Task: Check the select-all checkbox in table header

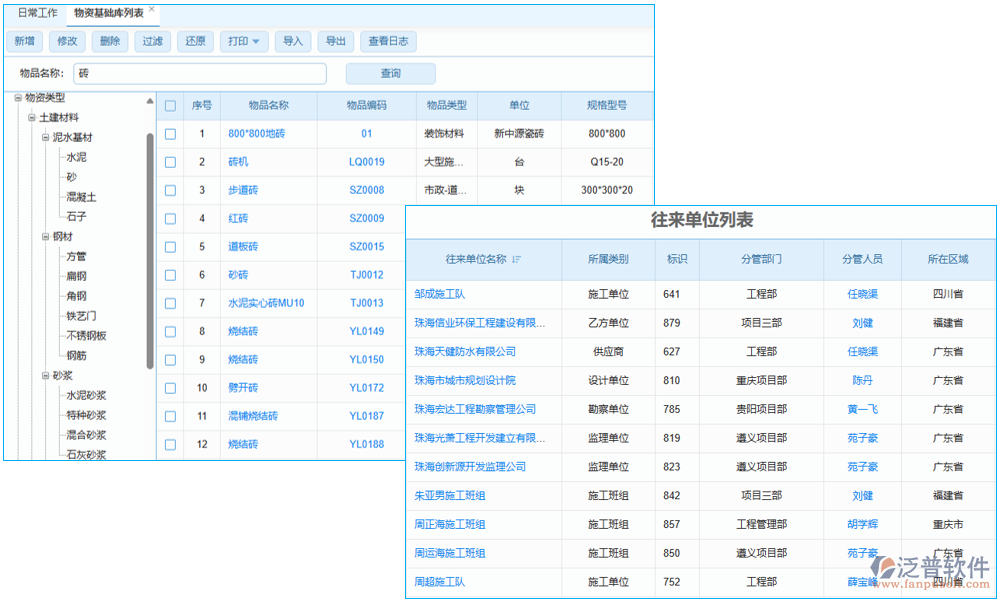Action: pyautogui.click(x=170, y=105)
